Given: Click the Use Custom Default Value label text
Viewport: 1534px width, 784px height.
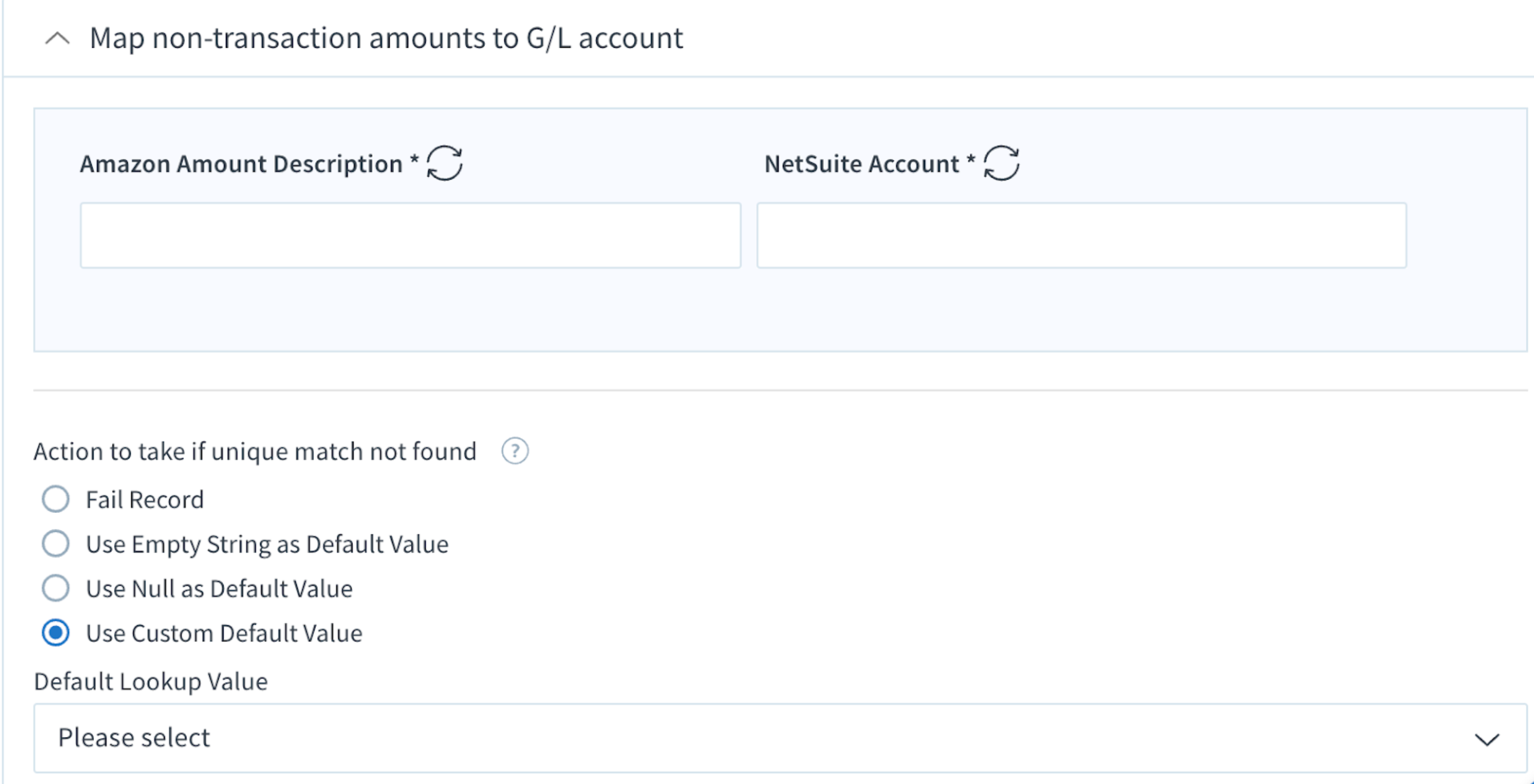Looking at the screenshot, I should 224,633.
